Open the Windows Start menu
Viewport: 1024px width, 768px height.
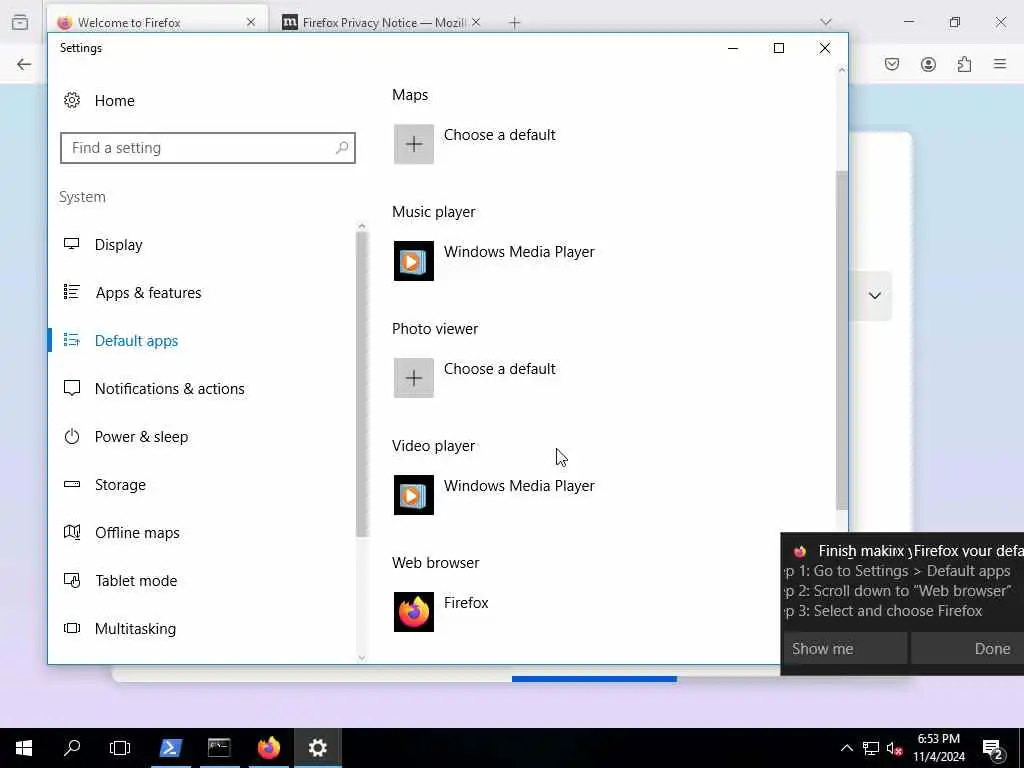(x=24, y=748)
